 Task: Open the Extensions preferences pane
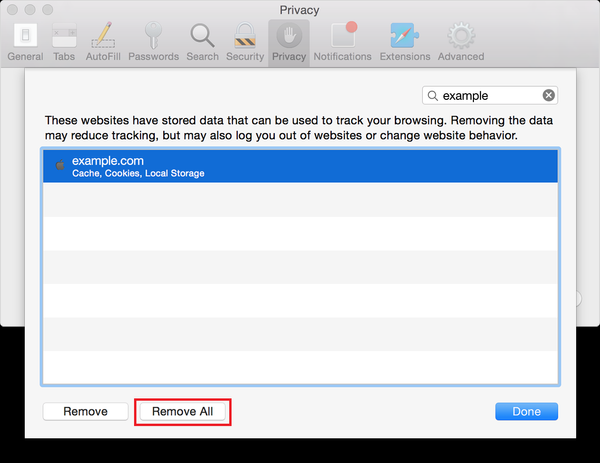tap(405, 41)
